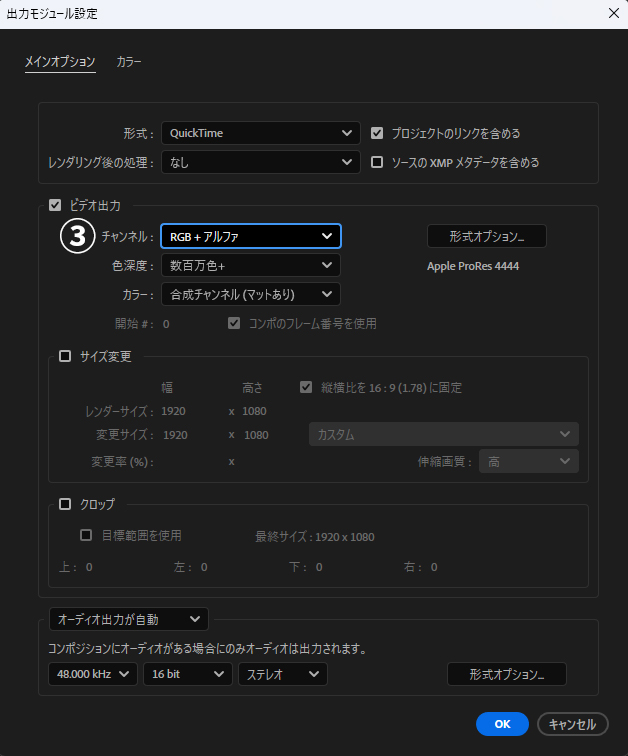Select the メインオプション tab

click(x=60, y=62)
